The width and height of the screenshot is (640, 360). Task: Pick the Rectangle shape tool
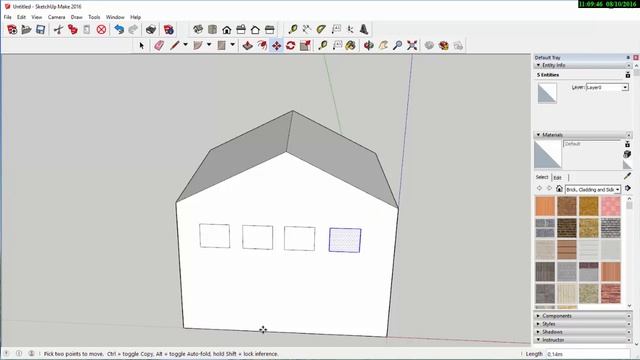(x=221, y=46)
